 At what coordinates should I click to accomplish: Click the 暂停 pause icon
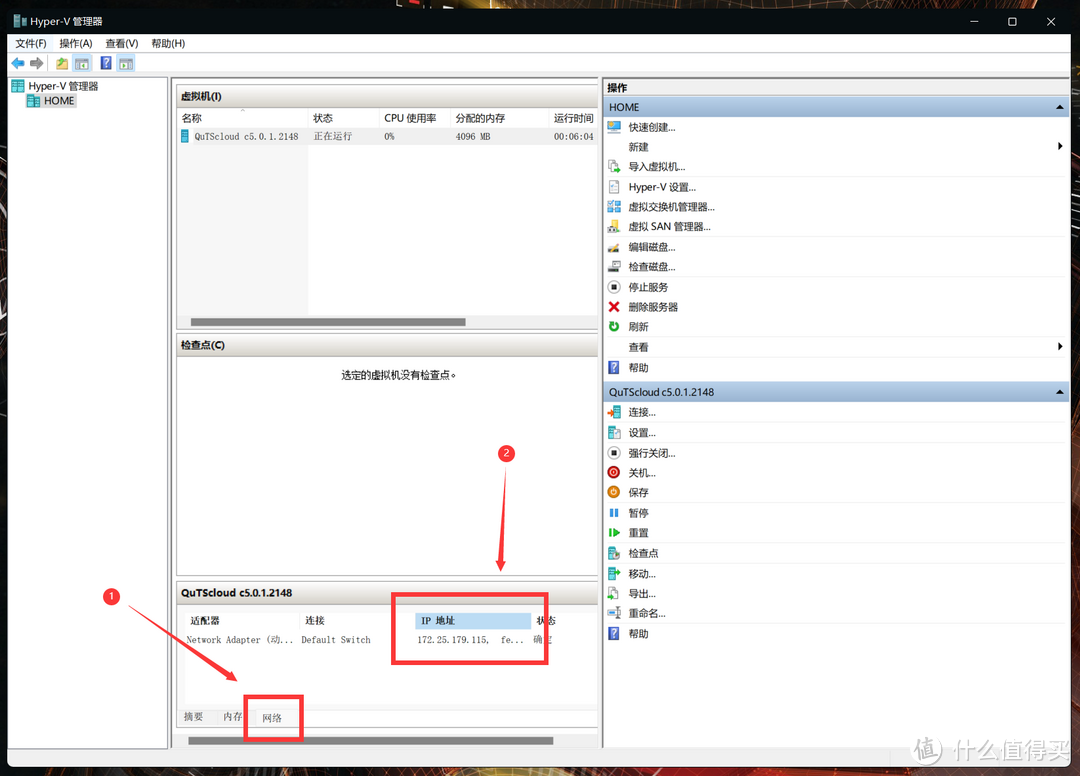(614, 512)
